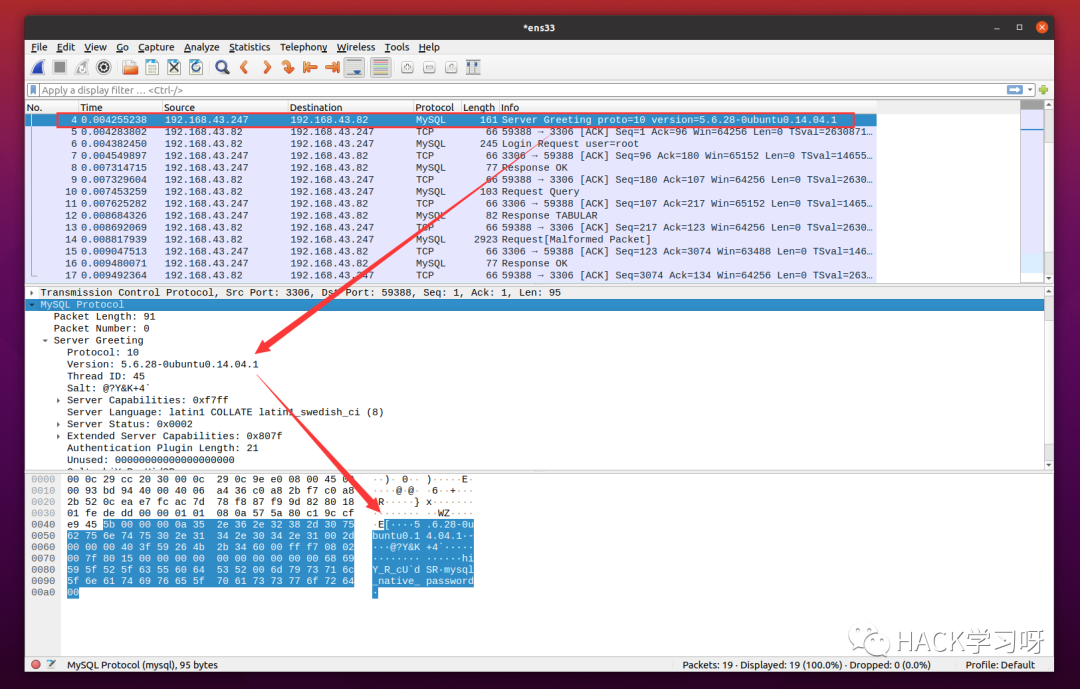Collapse the Server Greeting subtree
Image resolution: width=1080 pixels, height=689 pixels.
click(x=45, y=340)
